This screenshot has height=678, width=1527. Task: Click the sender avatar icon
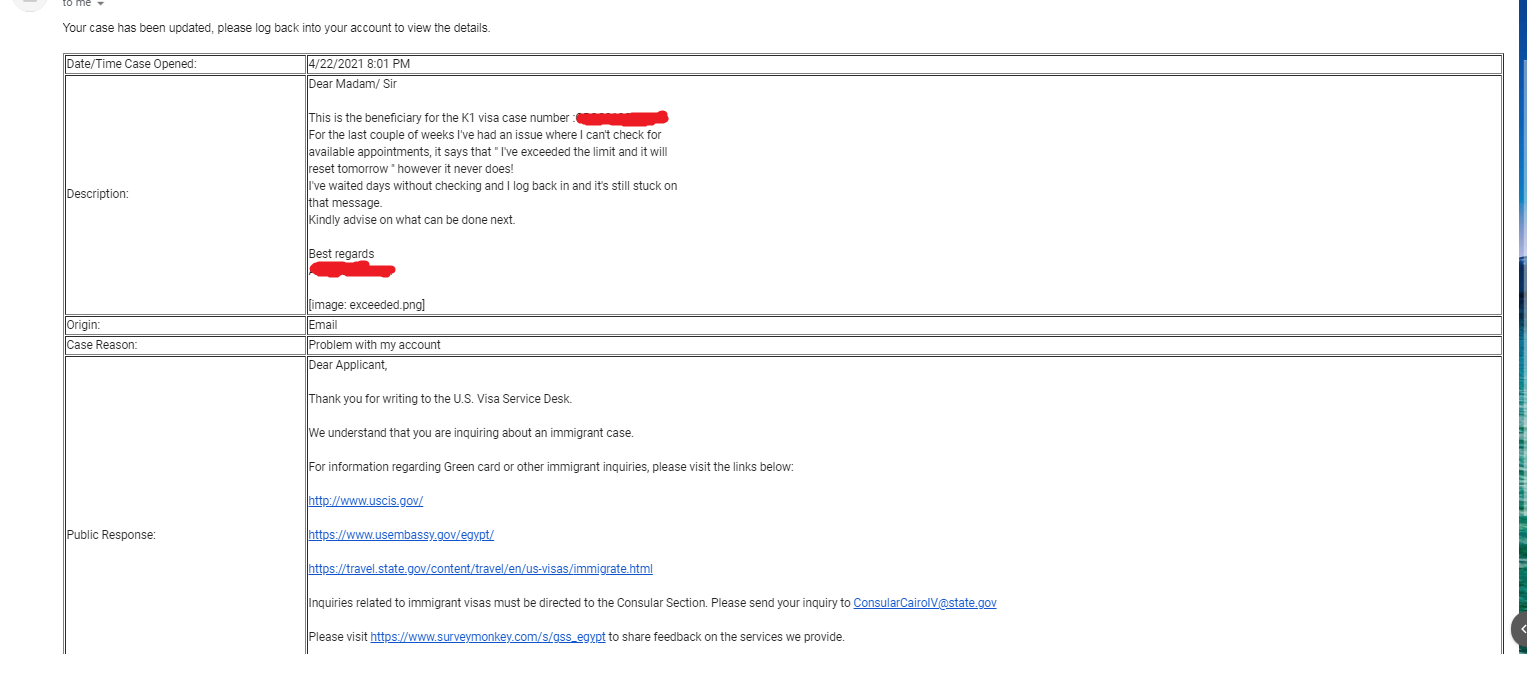(x=30, y=3)
